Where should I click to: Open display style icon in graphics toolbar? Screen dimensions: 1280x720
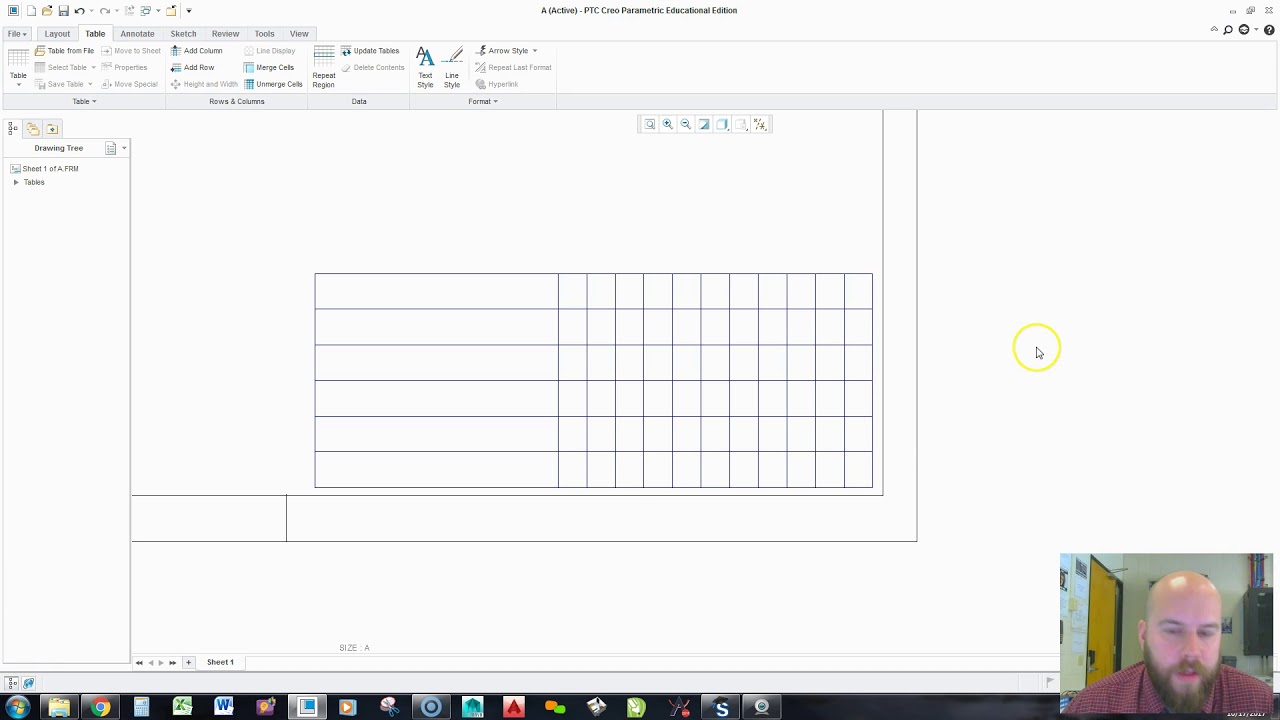click(722, 124)
